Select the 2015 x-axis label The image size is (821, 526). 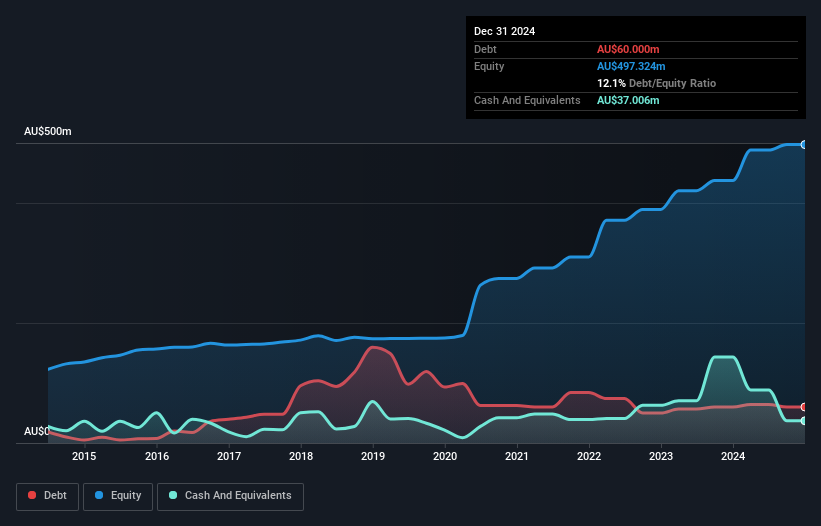point(84,456)
